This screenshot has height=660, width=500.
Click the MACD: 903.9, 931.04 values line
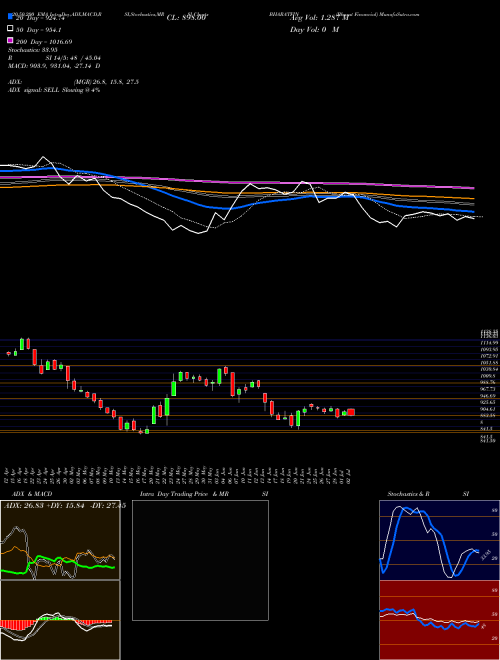pyautogui.click(x=54, y=66)
